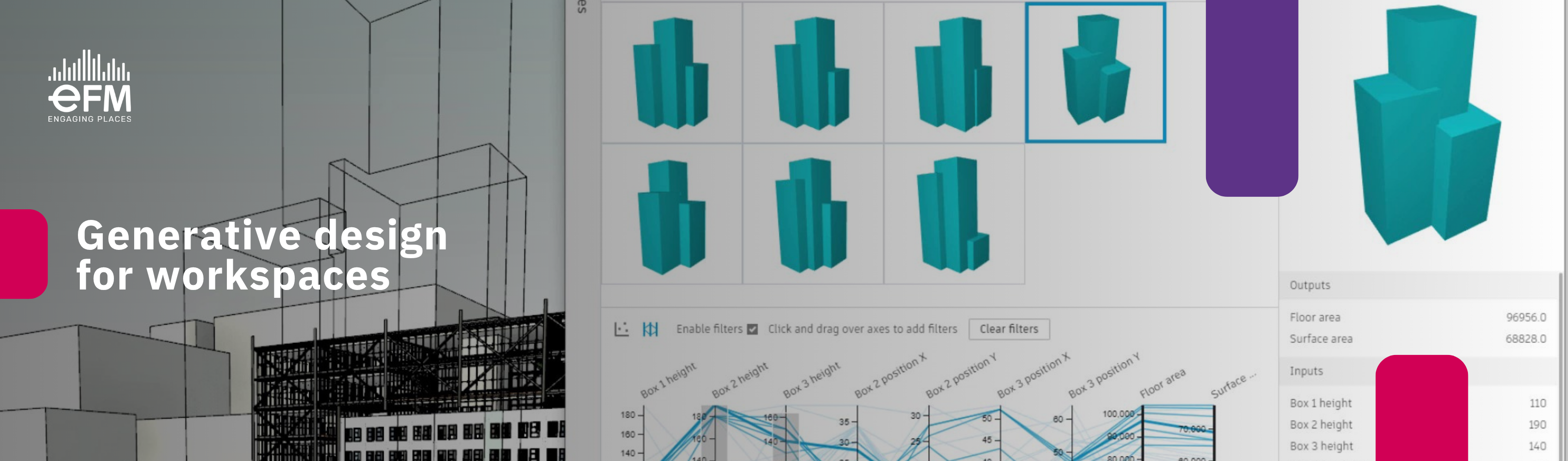The image size is (1568, 461).
Task: Click the Floor area axis label in chart
Action: 1162,383
